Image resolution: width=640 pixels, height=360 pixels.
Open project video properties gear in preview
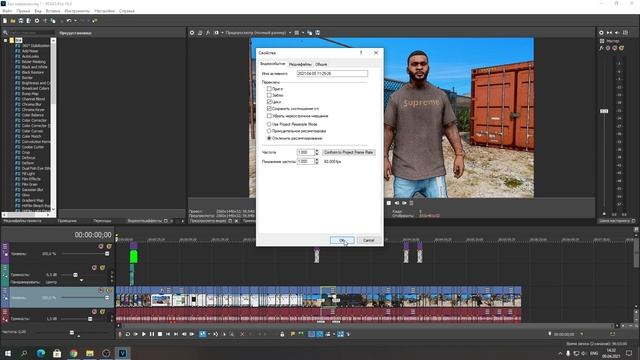point(192,33)
